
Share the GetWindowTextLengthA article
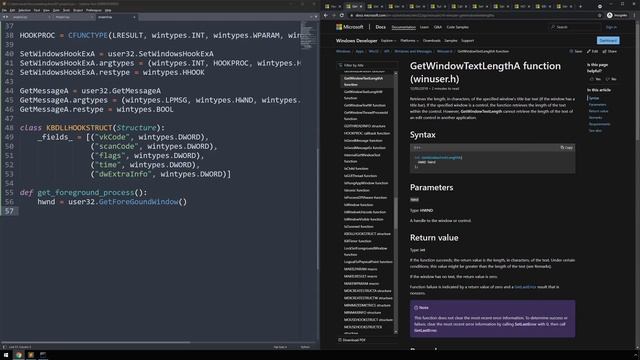tap(610, 51)
